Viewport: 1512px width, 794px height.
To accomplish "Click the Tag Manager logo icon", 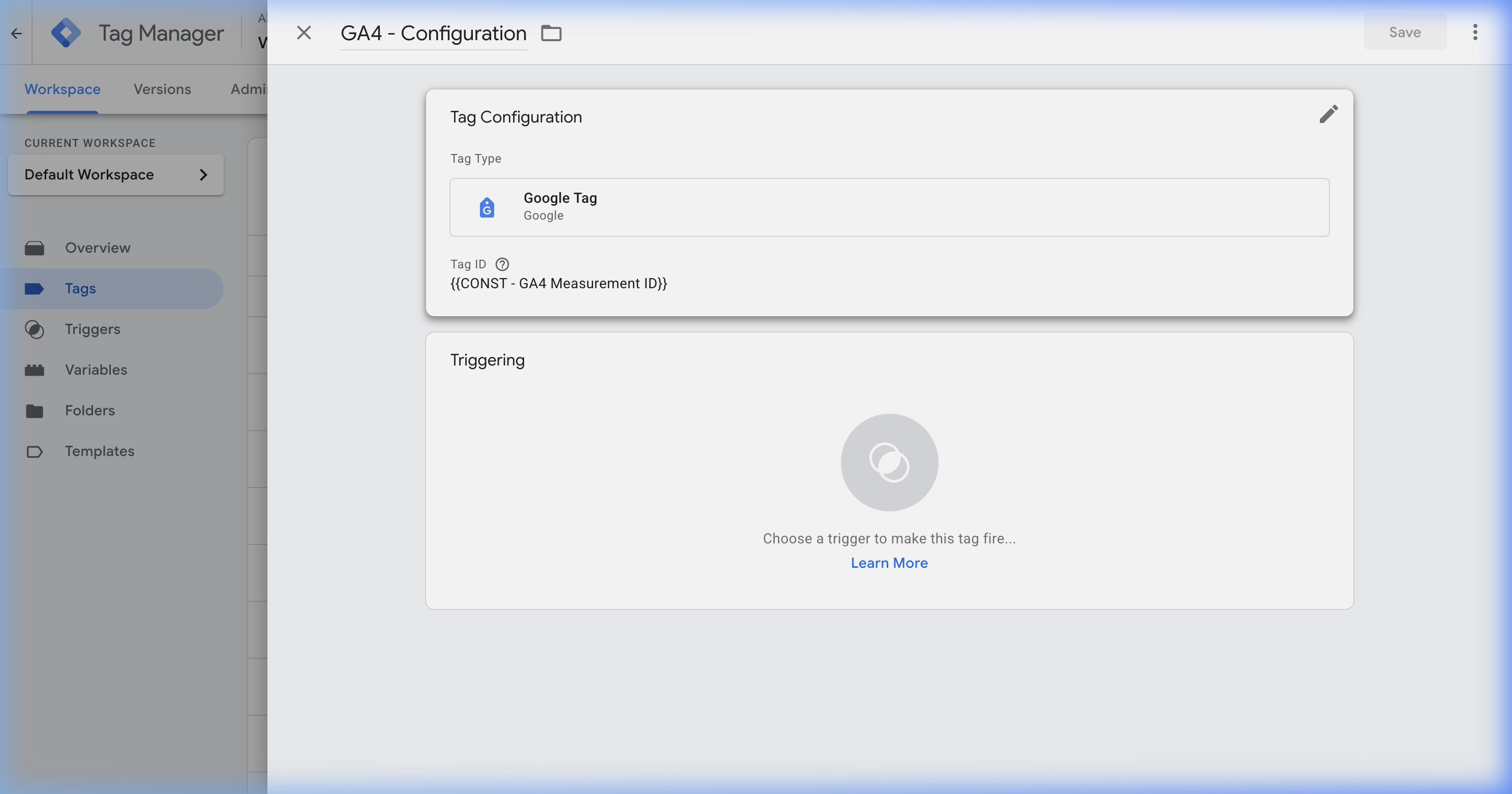I will 66,32.
